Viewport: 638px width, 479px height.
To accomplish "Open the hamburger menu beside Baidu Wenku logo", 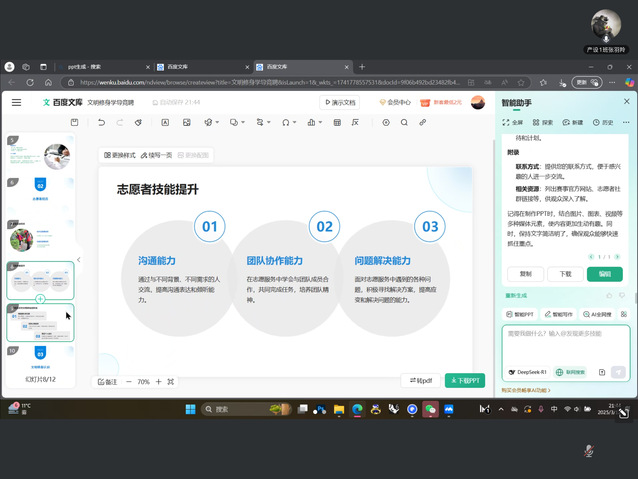I will click(x=16, y=102).
